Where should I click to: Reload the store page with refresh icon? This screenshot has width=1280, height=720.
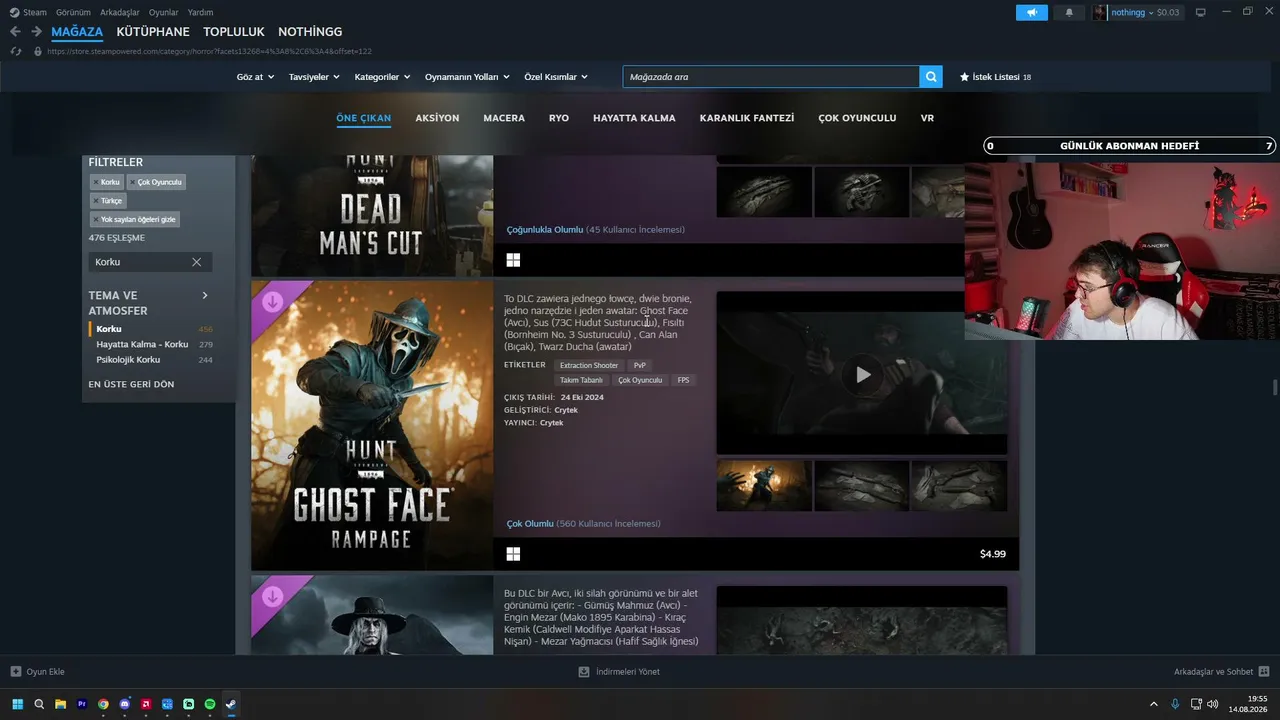15,51
